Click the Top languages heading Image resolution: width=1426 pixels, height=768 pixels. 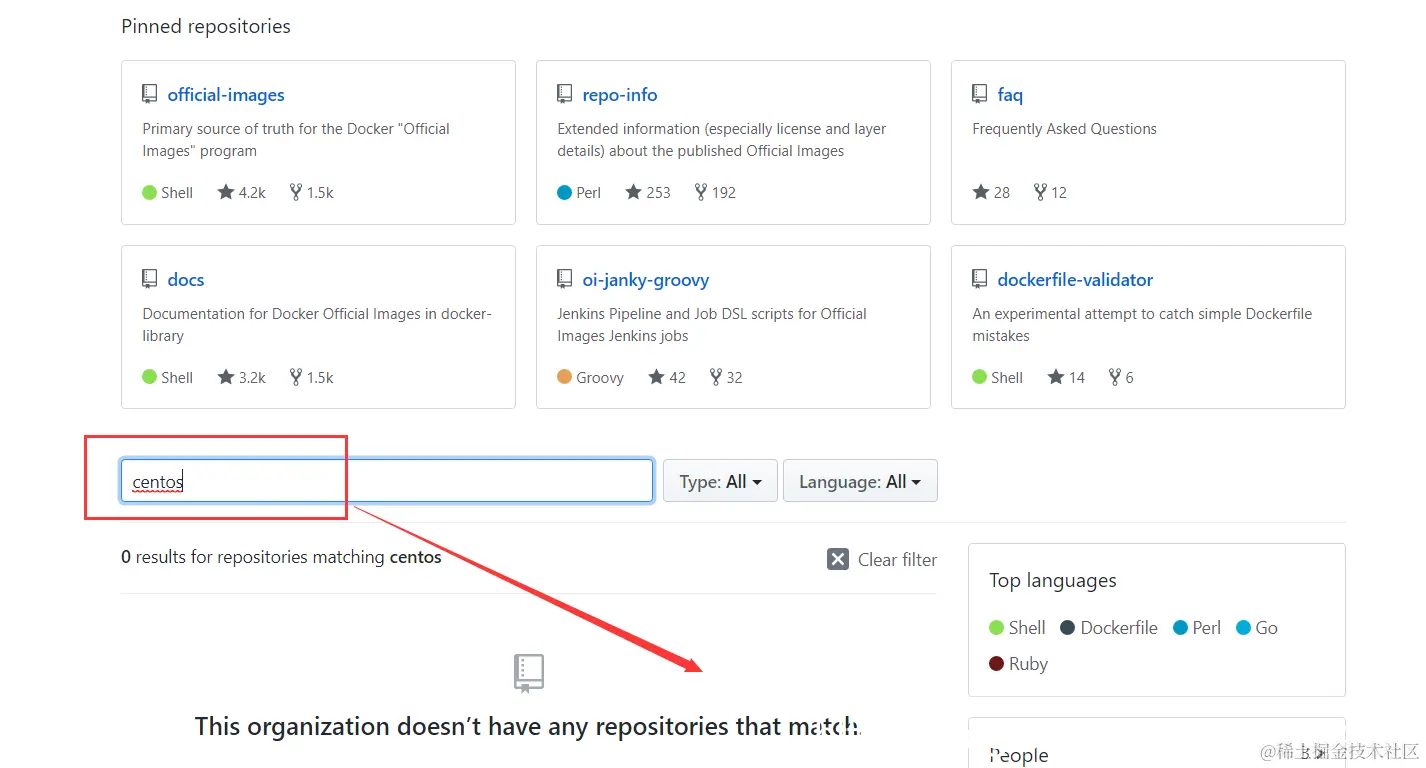(1053, 581)
